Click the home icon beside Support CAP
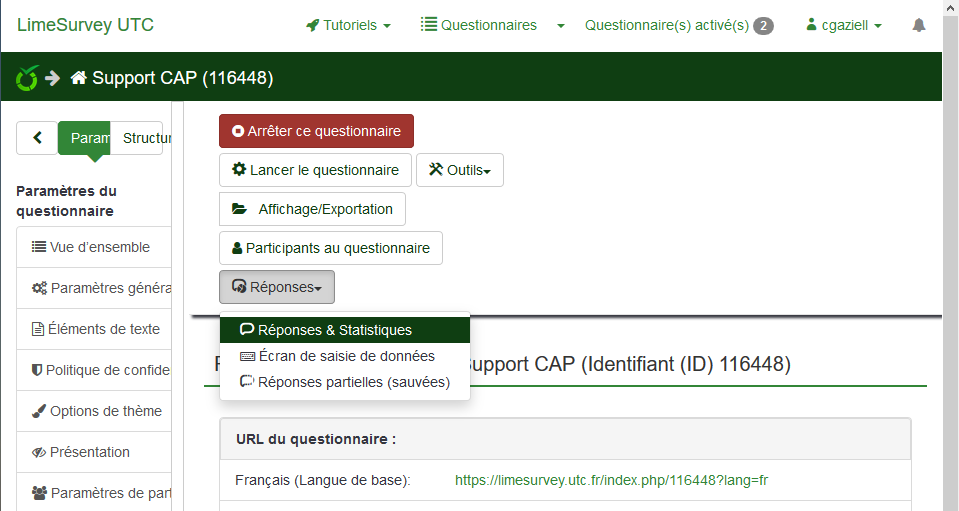The height and width of the screenshot is (511, 959). (78, 77)
